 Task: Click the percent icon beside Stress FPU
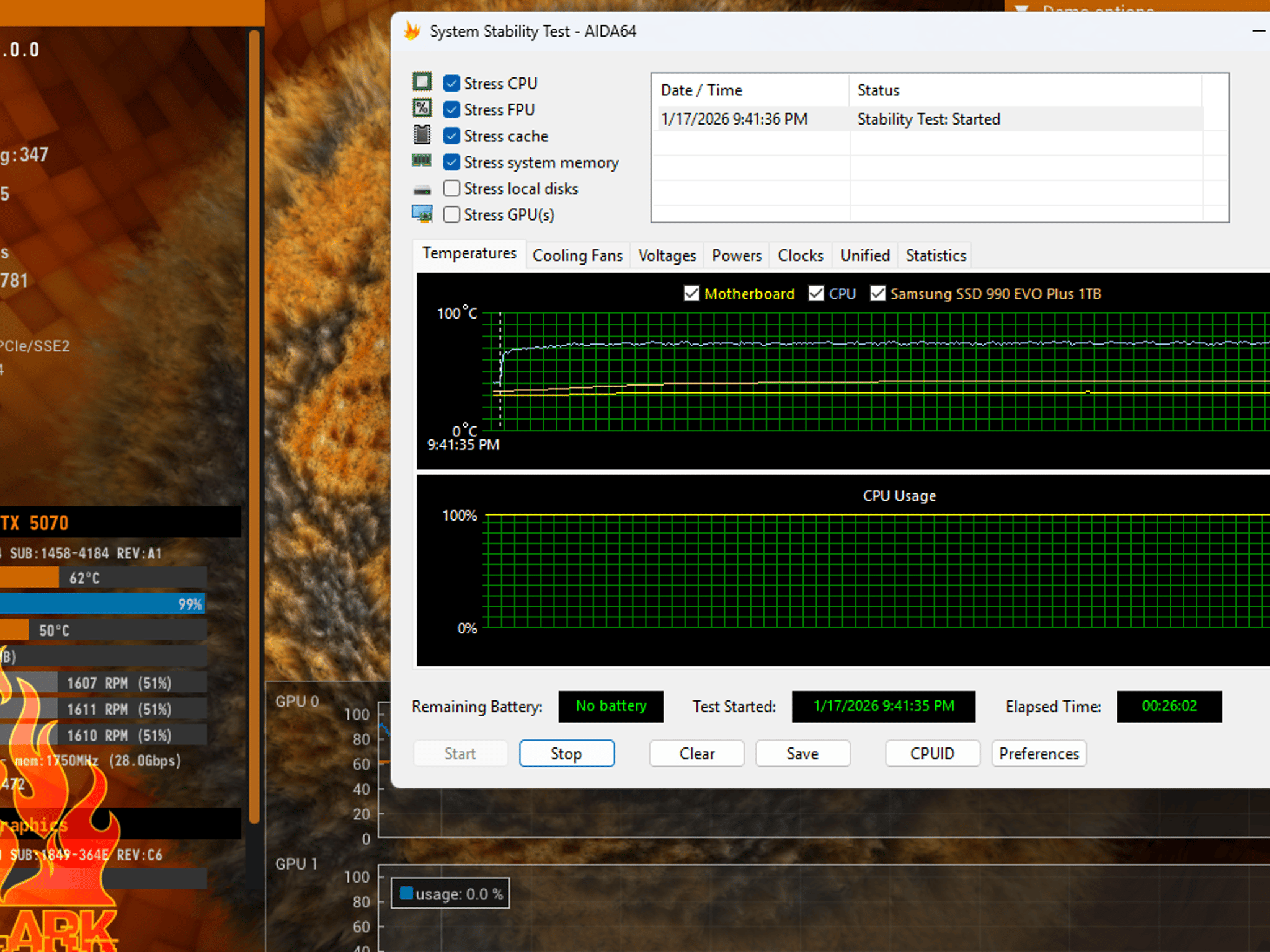click(422, 108)
